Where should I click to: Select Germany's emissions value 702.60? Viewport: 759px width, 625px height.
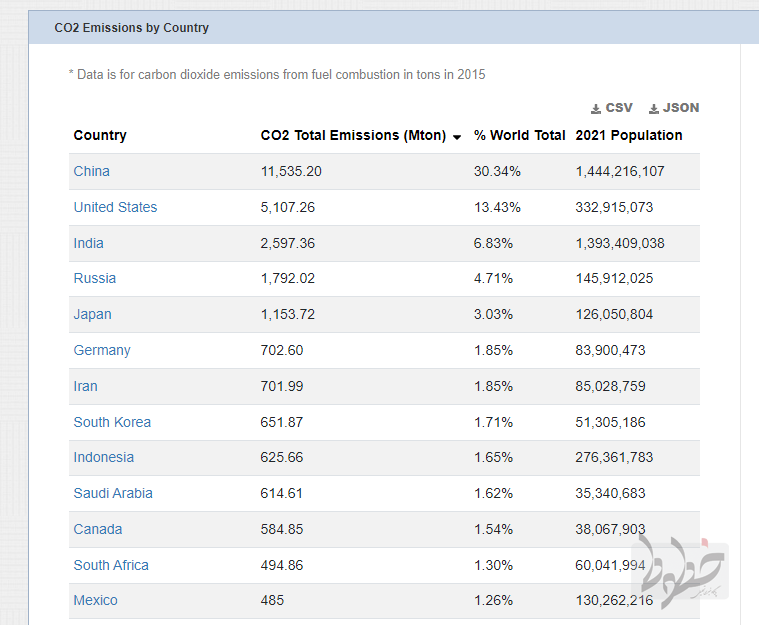pyautogui.click(x=282, y=351)
